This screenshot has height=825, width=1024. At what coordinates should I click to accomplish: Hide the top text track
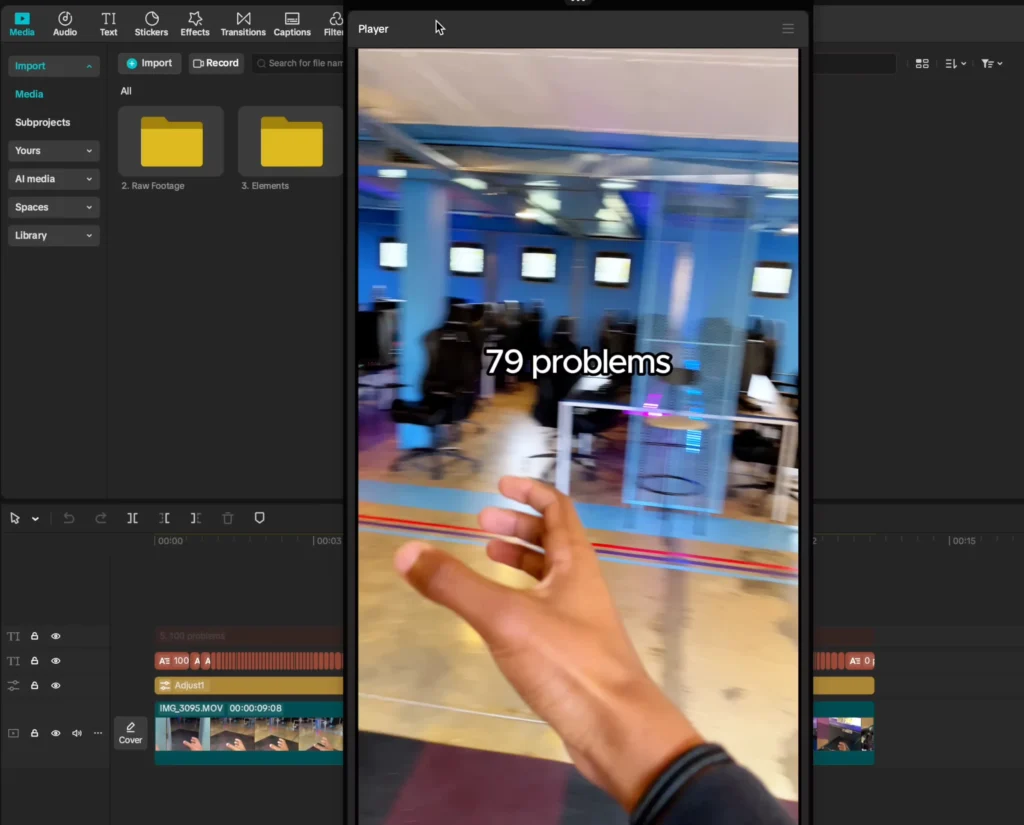pyautogui.click(x=56, y=636)
